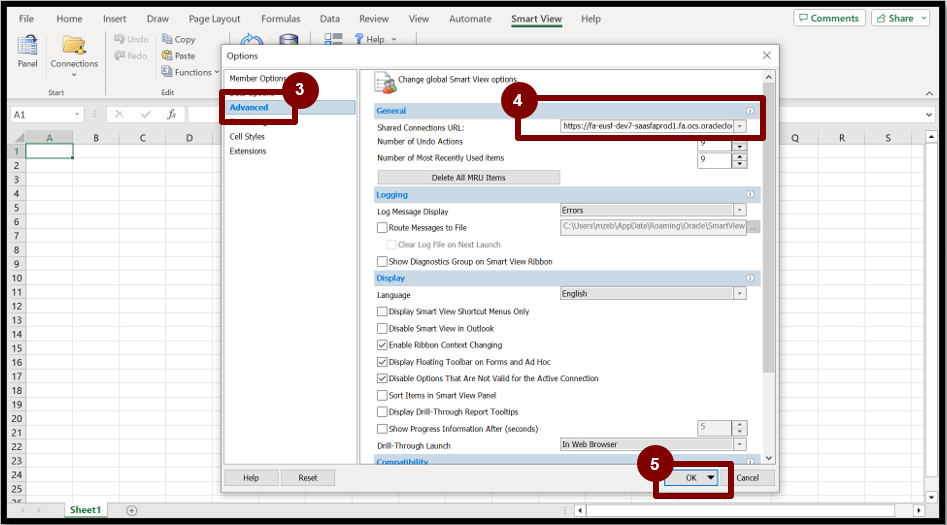Expand the Help menu chevron in ribbon
Viewport: 947px width, 525px height.
394,39
